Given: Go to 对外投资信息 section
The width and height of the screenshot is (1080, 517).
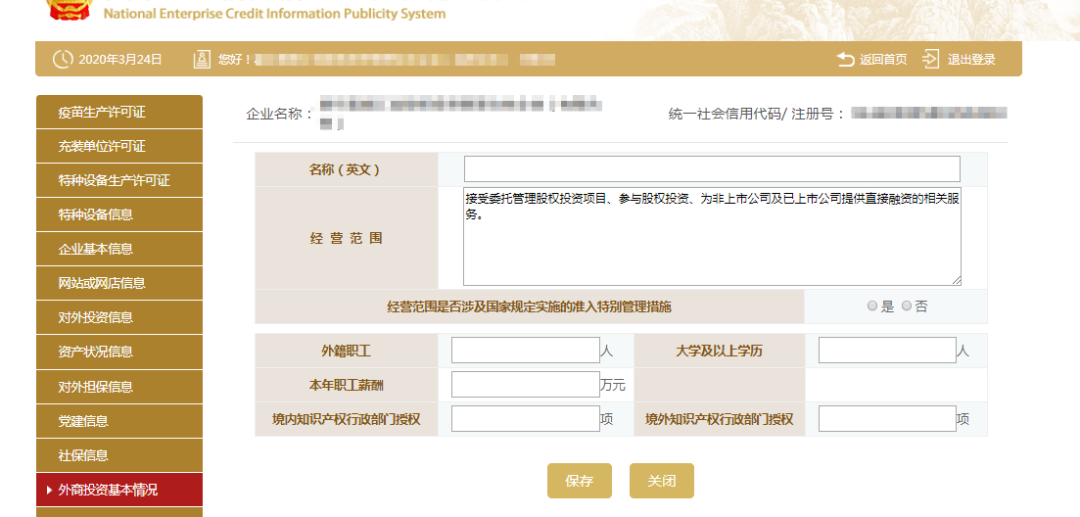Looking at the screenshot, I should [x=118, y=318].
